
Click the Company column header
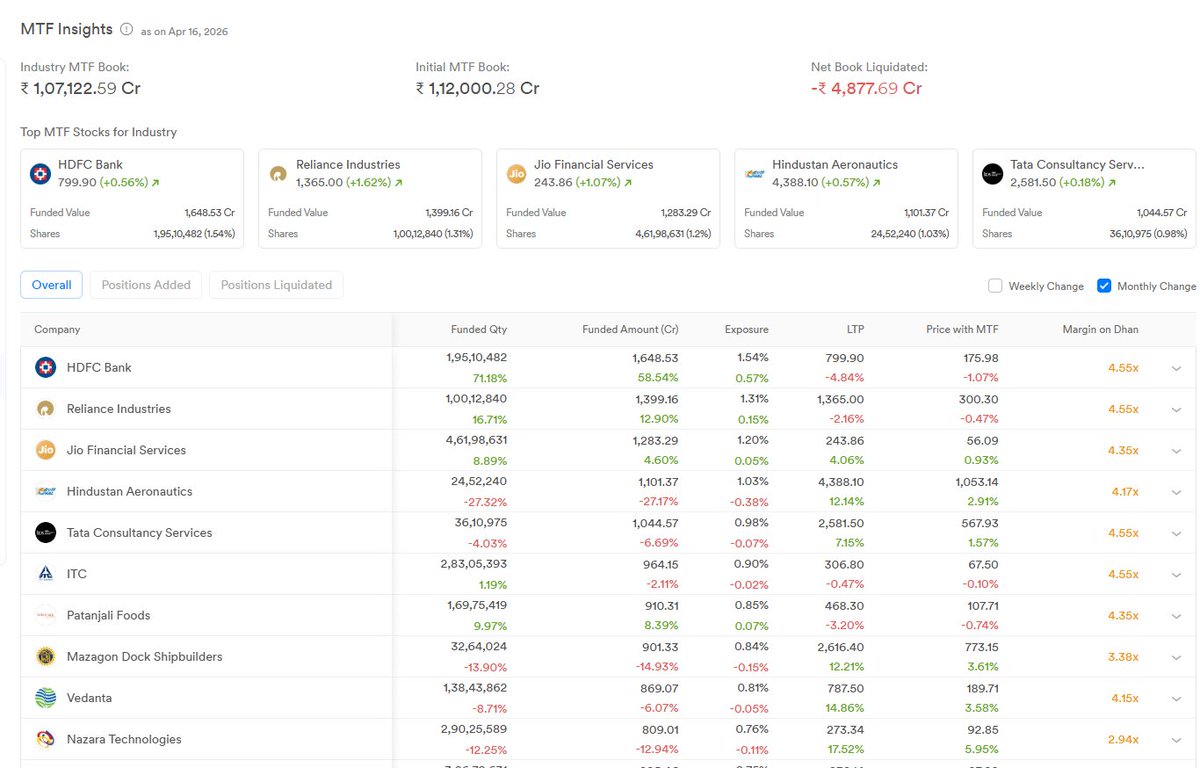click(57, 329)
